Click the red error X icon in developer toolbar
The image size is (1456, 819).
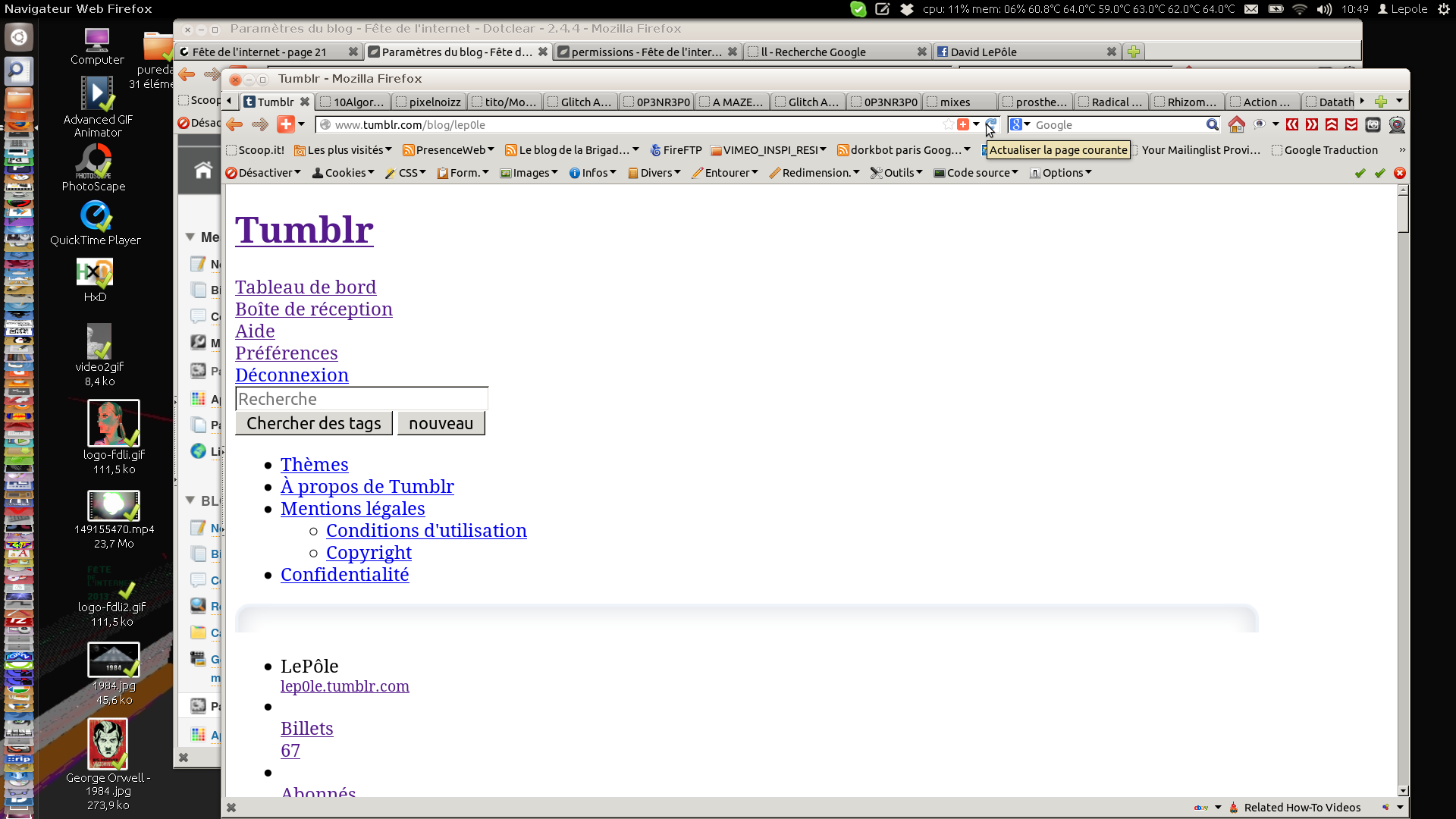click(1400, 173)
